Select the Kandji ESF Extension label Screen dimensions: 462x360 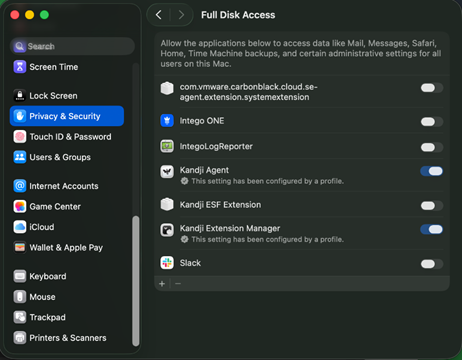(x=220, y=205)
